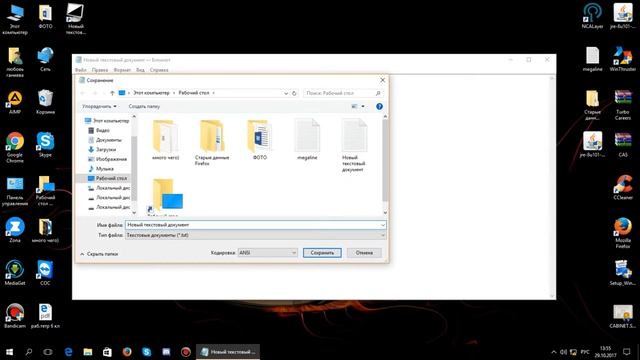Select Рабочий стол in the navigation pane
The image size is (640, 360).
(107, 178)
